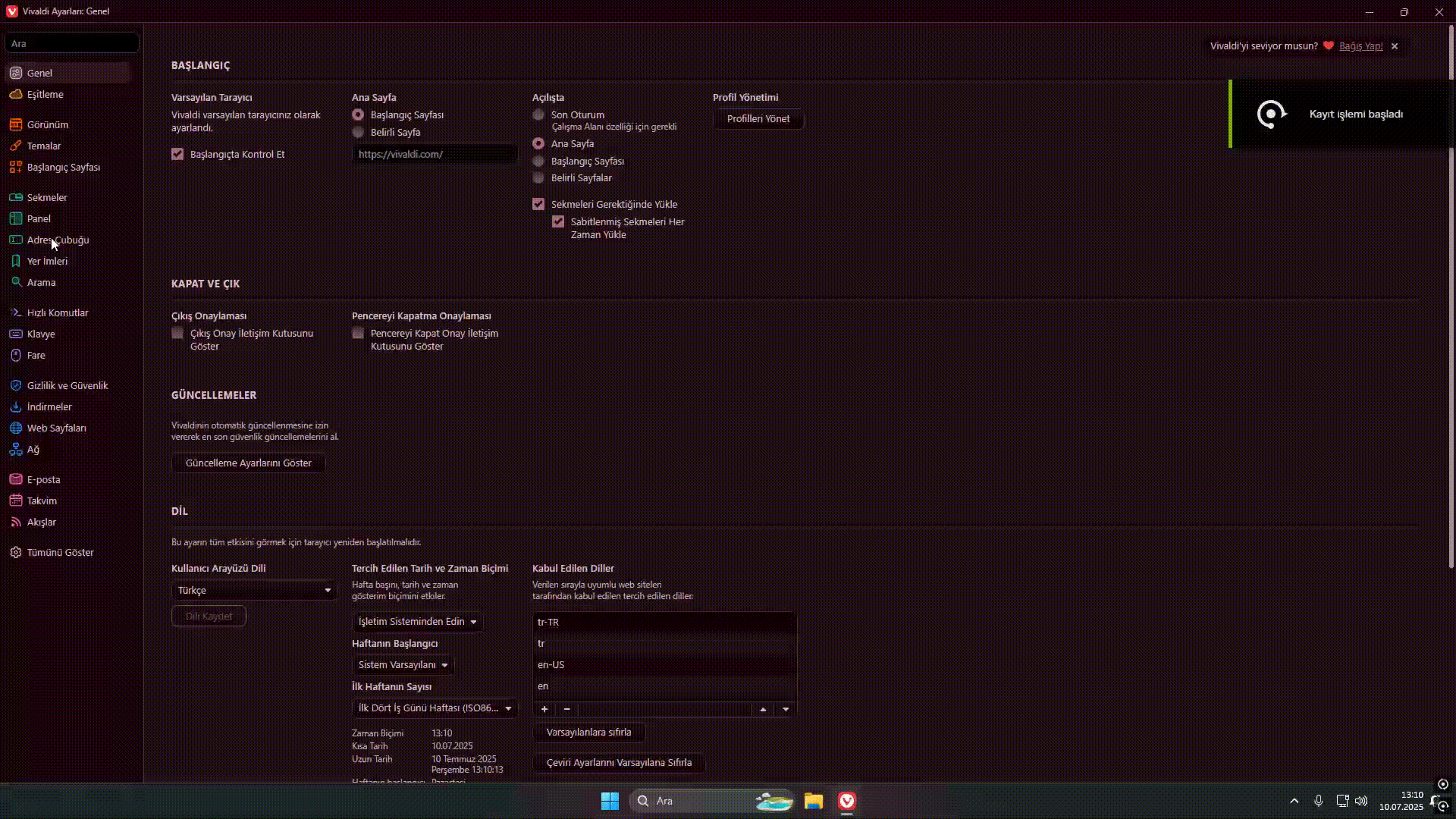Select the en-US language row
This screenshot has width=1456, height=819.
click(x=664, y=665)
